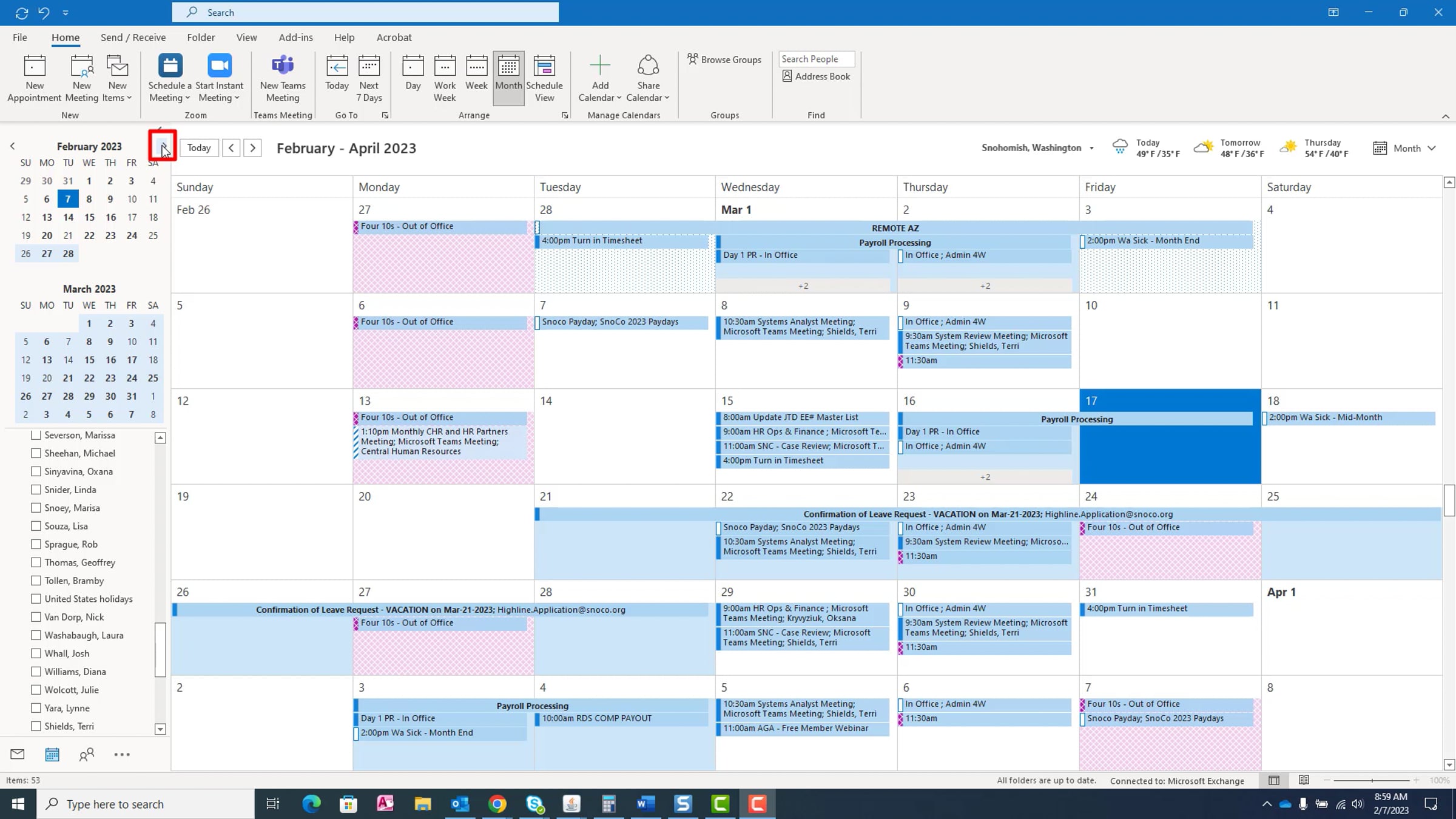Open Mail from the navigation bar

[x=18, y=754]
